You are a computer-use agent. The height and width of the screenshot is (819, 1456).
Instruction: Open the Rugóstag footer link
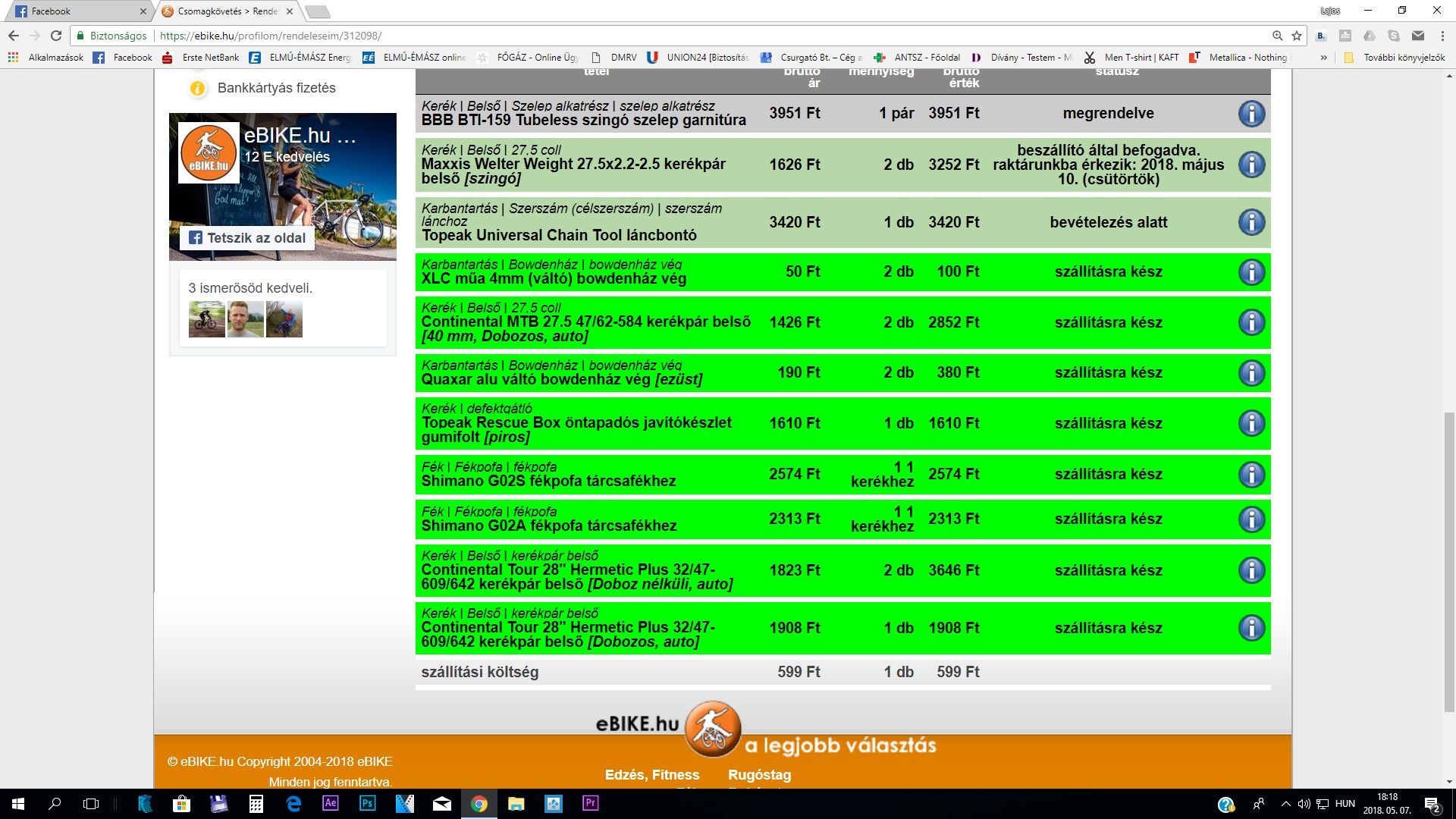759,775
